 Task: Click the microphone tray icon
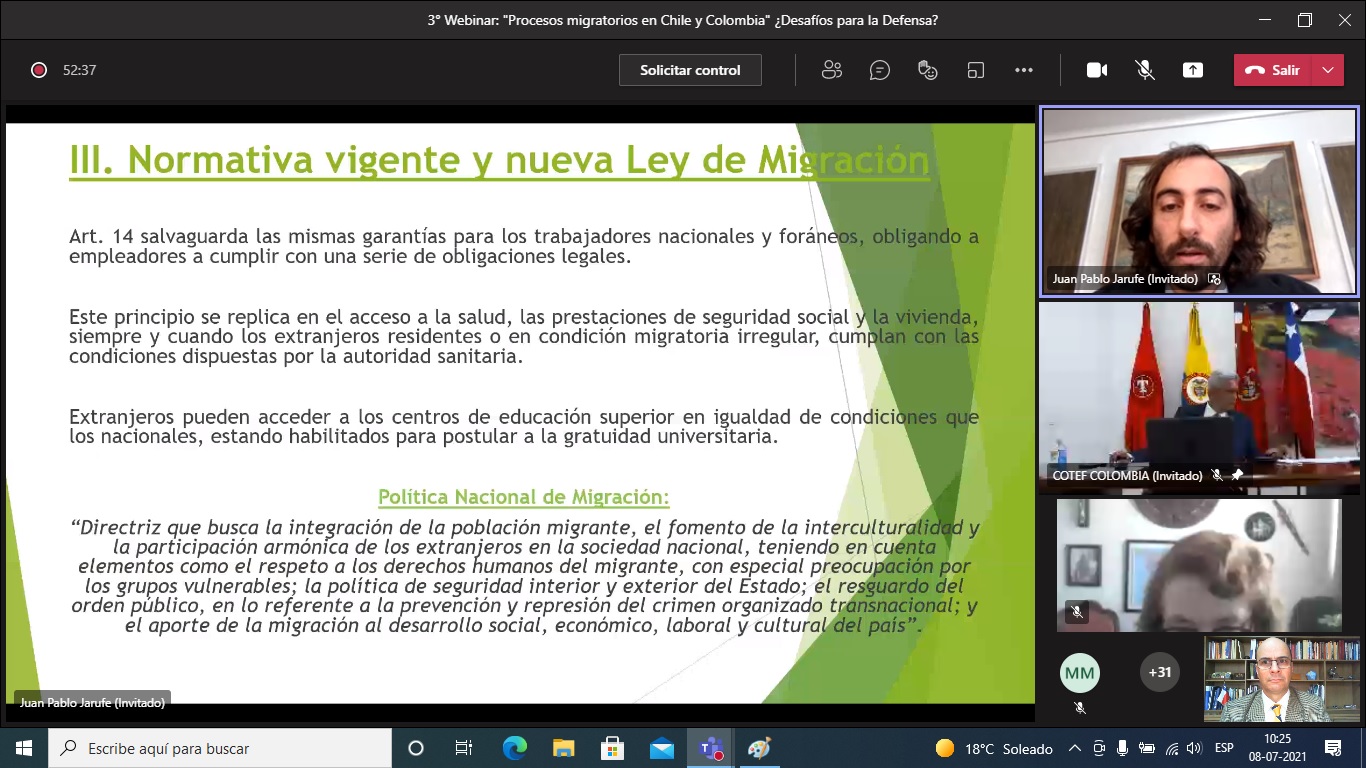point(1123,748)
